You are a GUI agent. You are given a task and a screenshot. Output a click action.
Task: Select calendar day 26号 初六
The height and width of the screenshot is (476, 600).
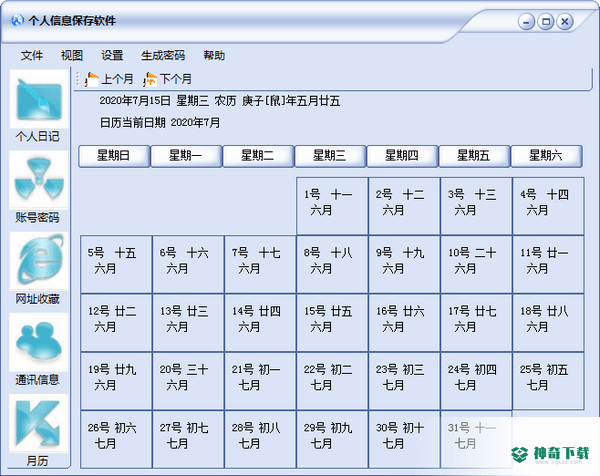point(116,439)
